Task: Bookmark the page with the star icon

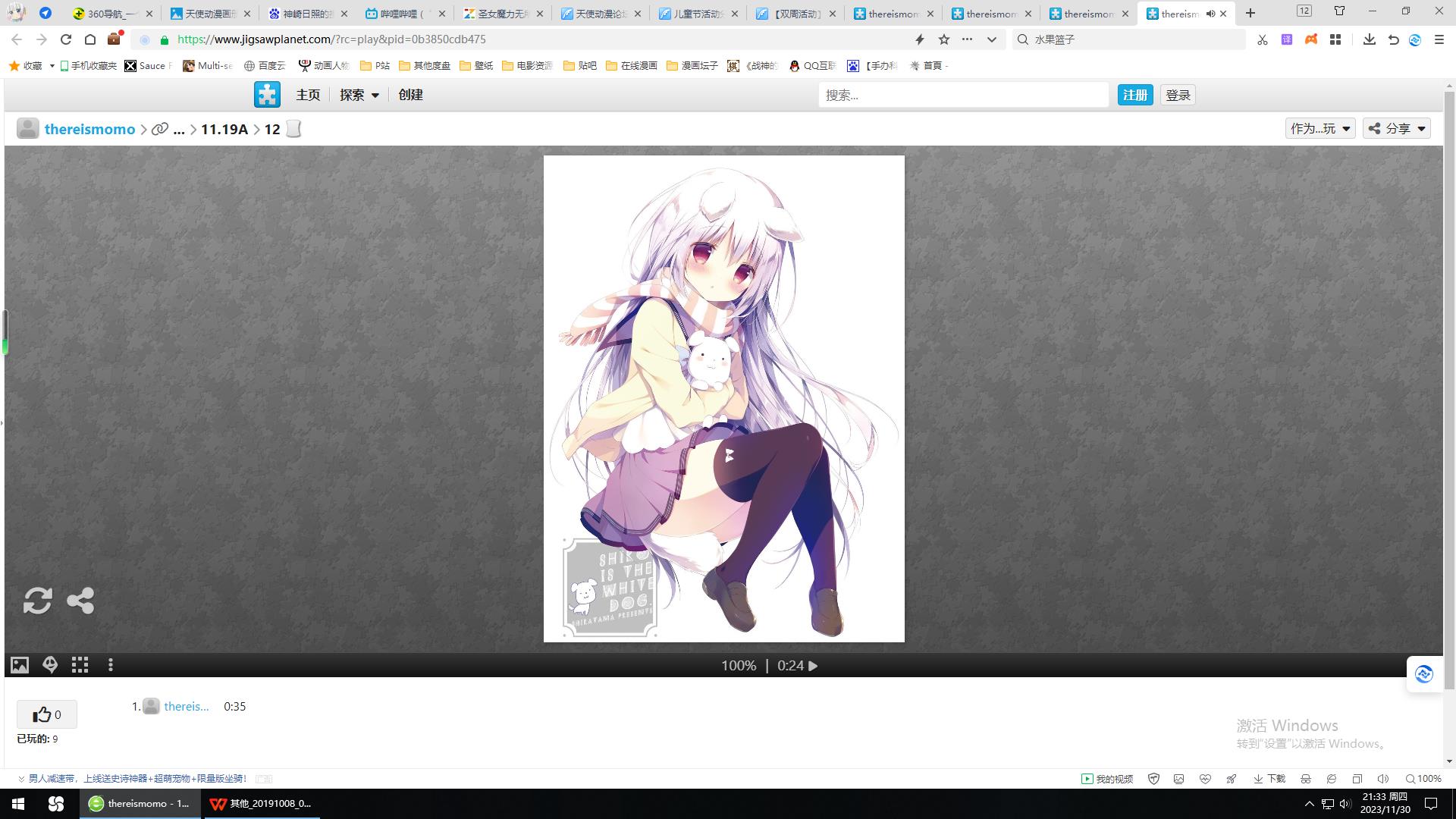Action: coord(944,39)
